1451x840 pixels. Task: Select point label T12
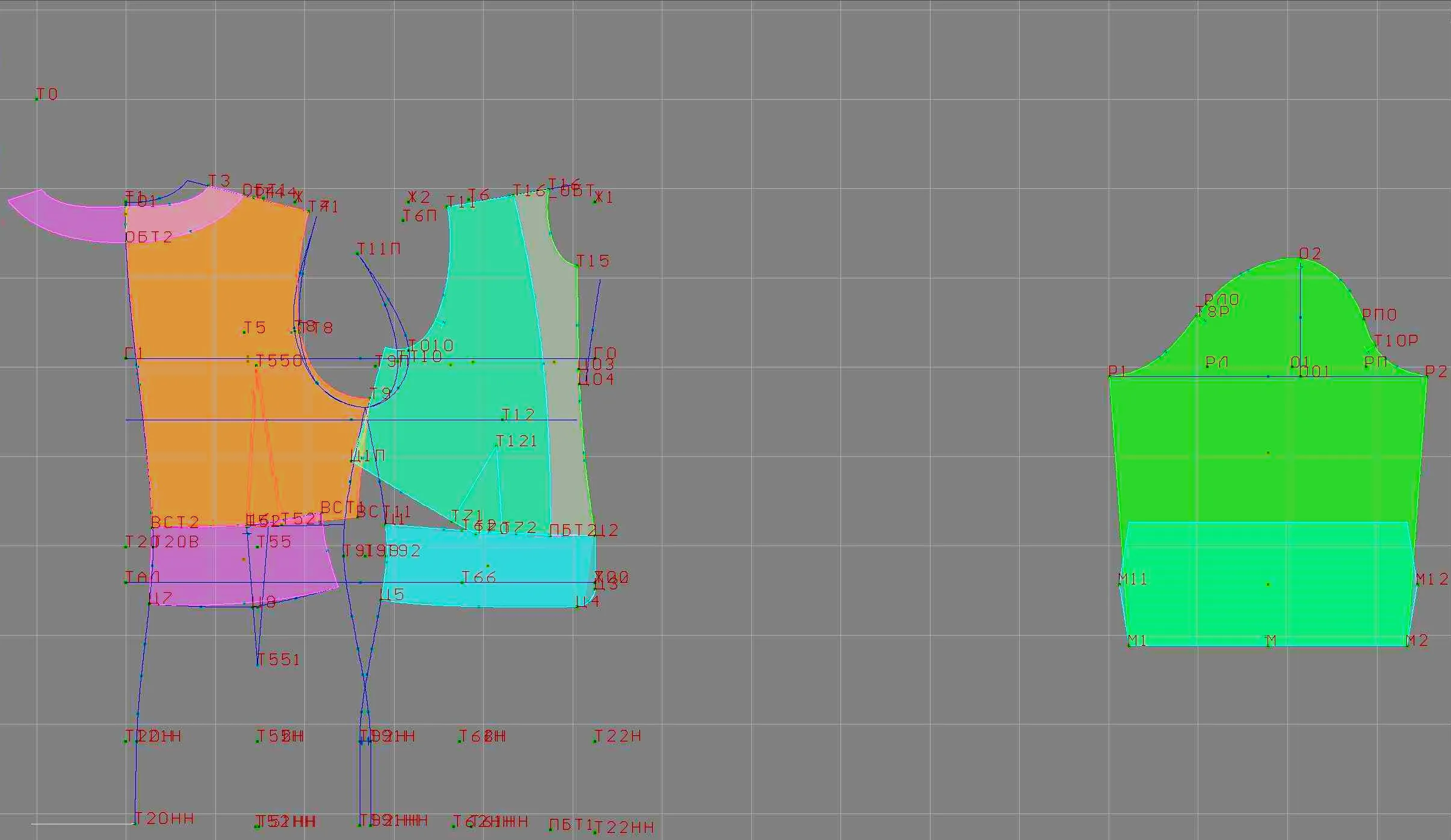pos(519,415)
